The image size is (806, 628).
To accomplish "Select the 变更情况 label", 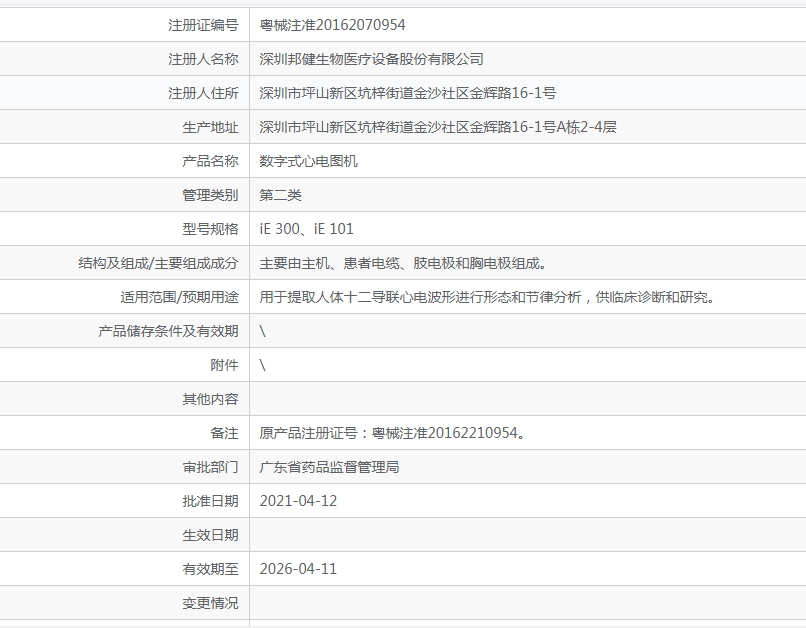I will point(210,603).
